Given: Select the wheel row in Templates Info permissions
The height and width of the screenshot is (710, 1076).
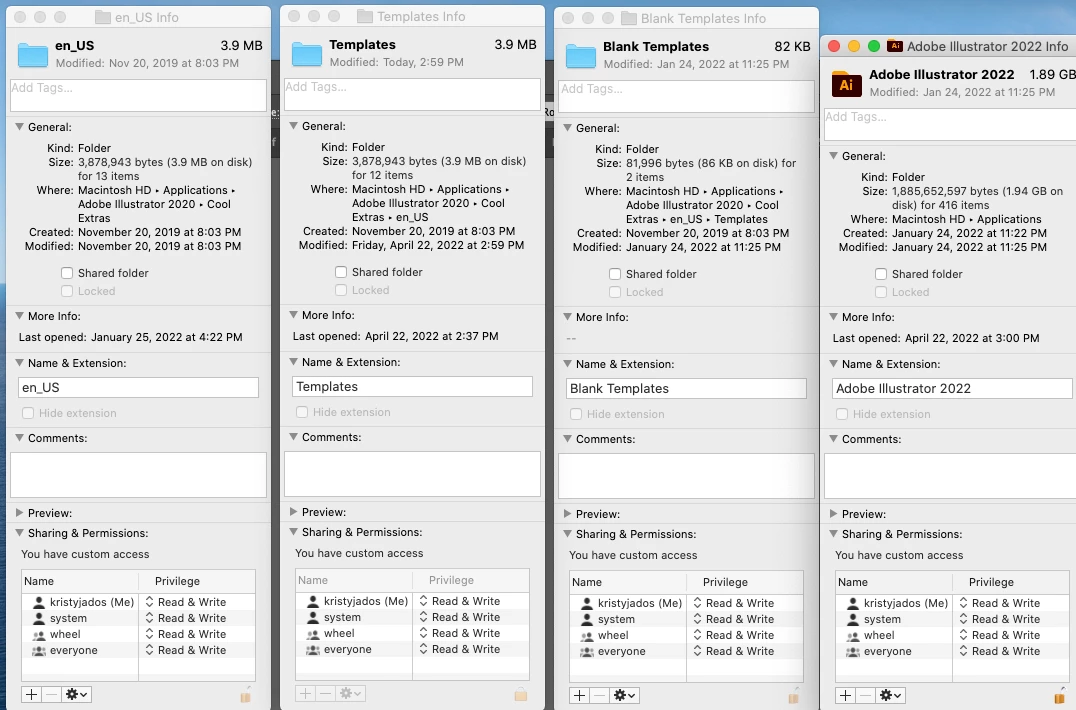Looking at the screenshot, I should [412, 634].
